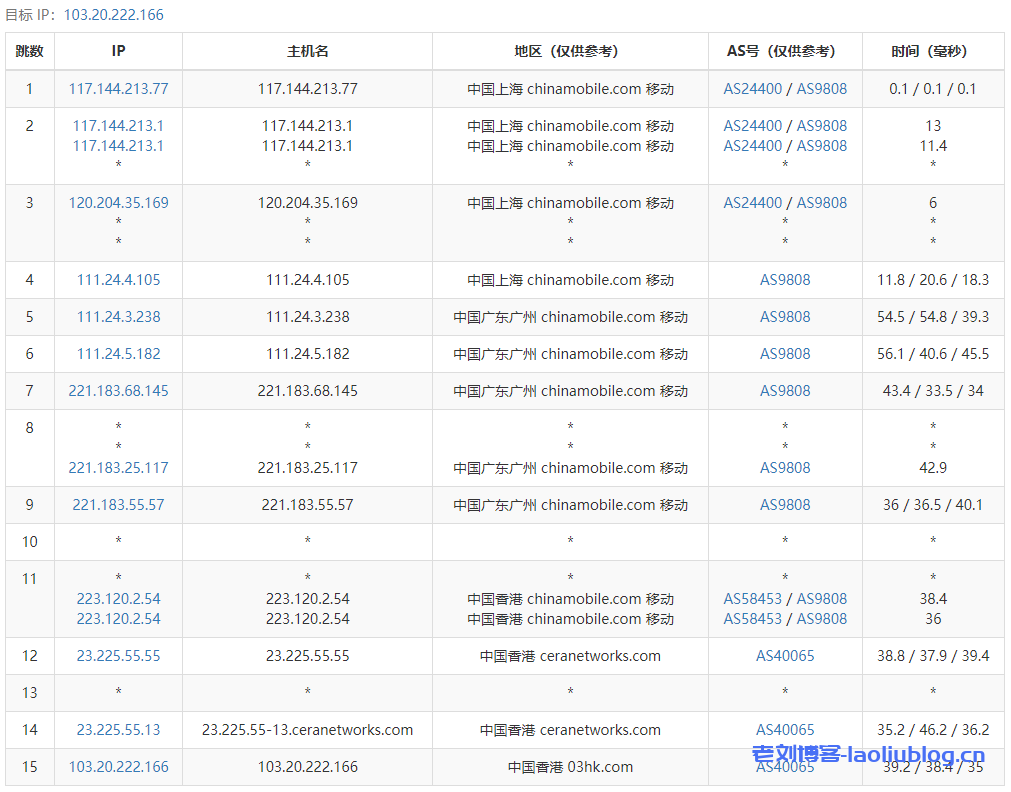1011x792 pixels.
Task: Click the 103.20.222.166 IP link in hop 15
Action: coord(118,767)
